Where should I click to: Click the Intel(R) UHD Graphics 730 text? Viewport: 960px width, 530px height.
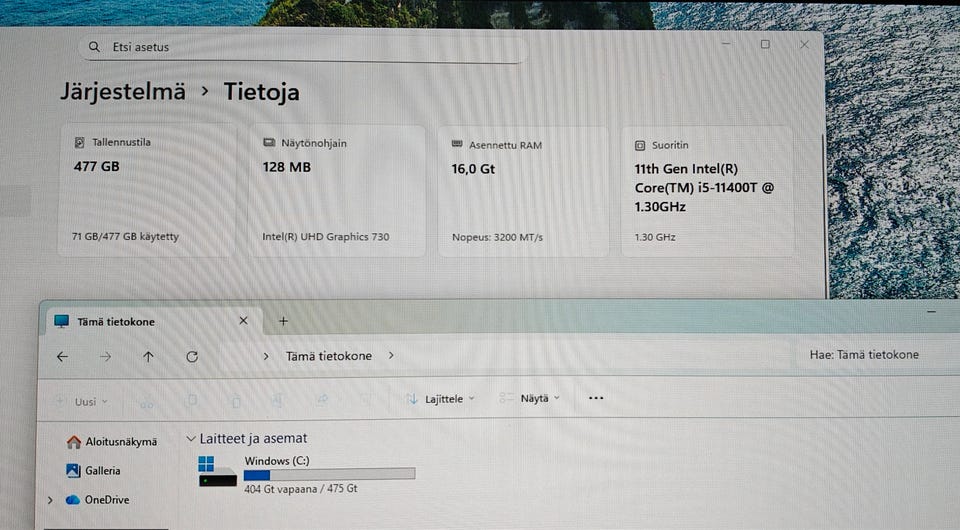click(326, 237)
